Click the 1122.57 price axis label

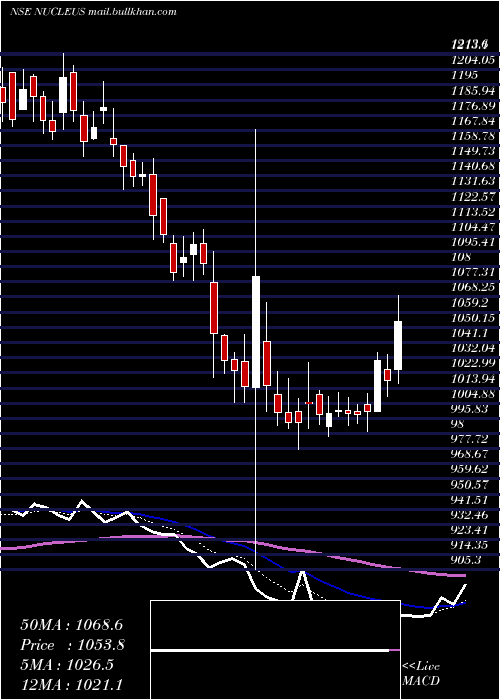pos(473,196)
